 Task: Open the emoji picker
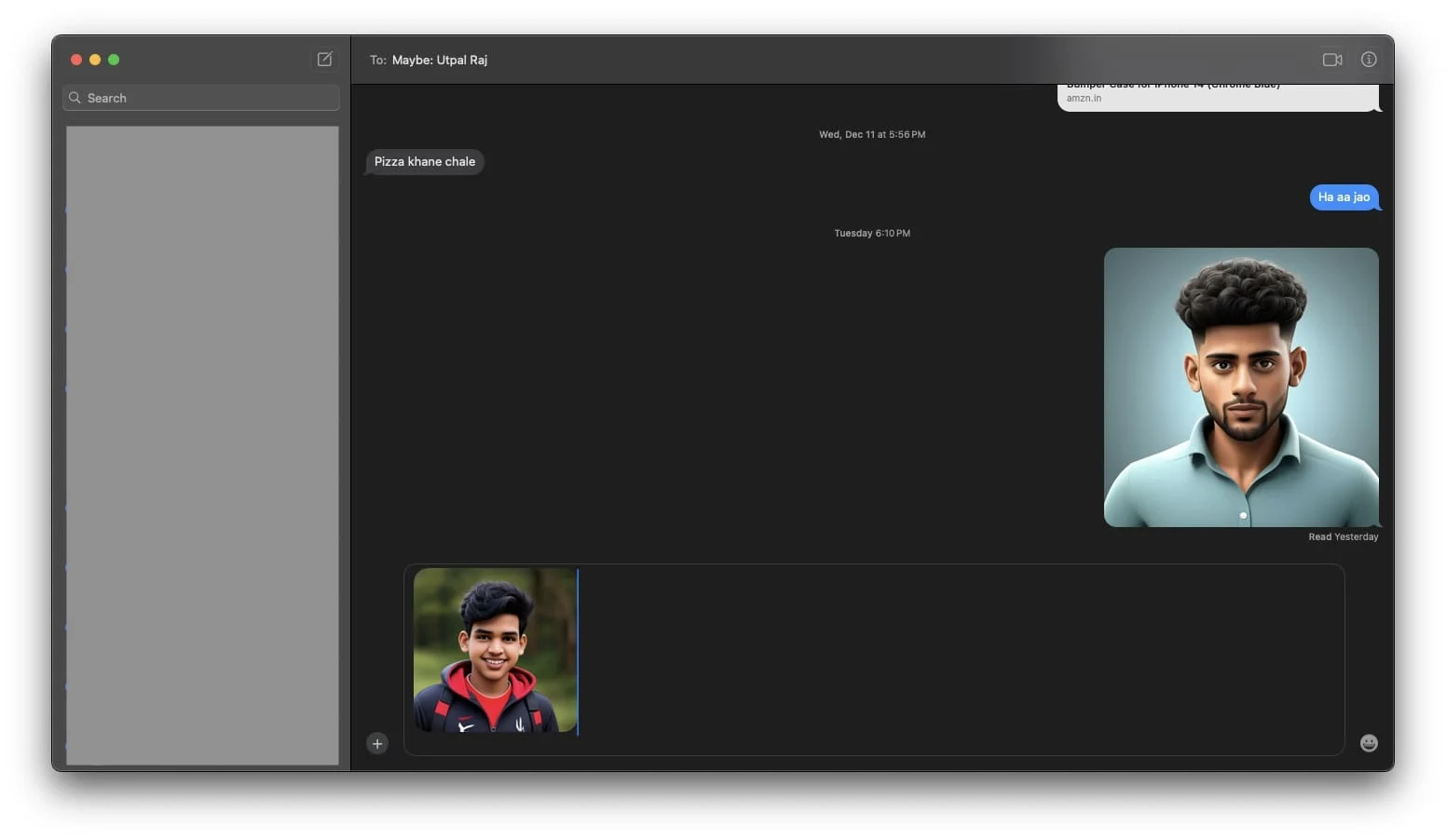pos(1369,742)
